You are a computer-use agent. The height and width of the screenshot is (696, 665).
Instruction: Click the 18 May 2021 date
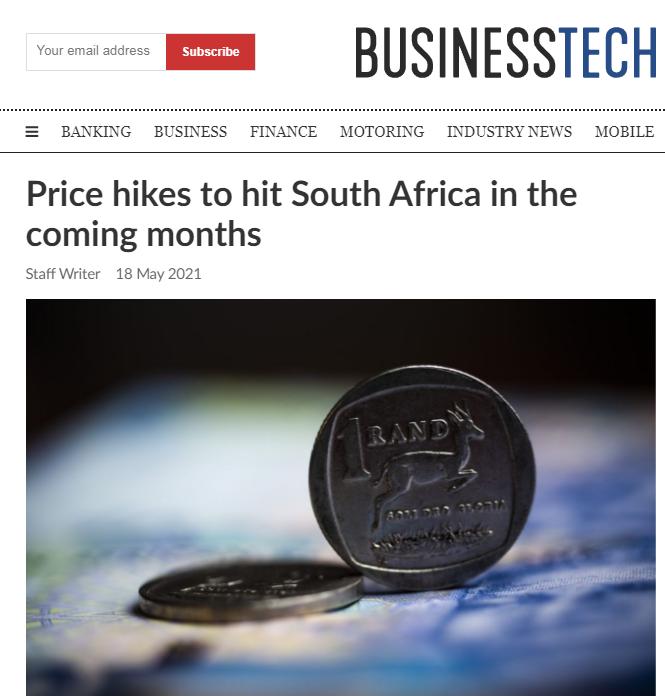pos(158,274)
